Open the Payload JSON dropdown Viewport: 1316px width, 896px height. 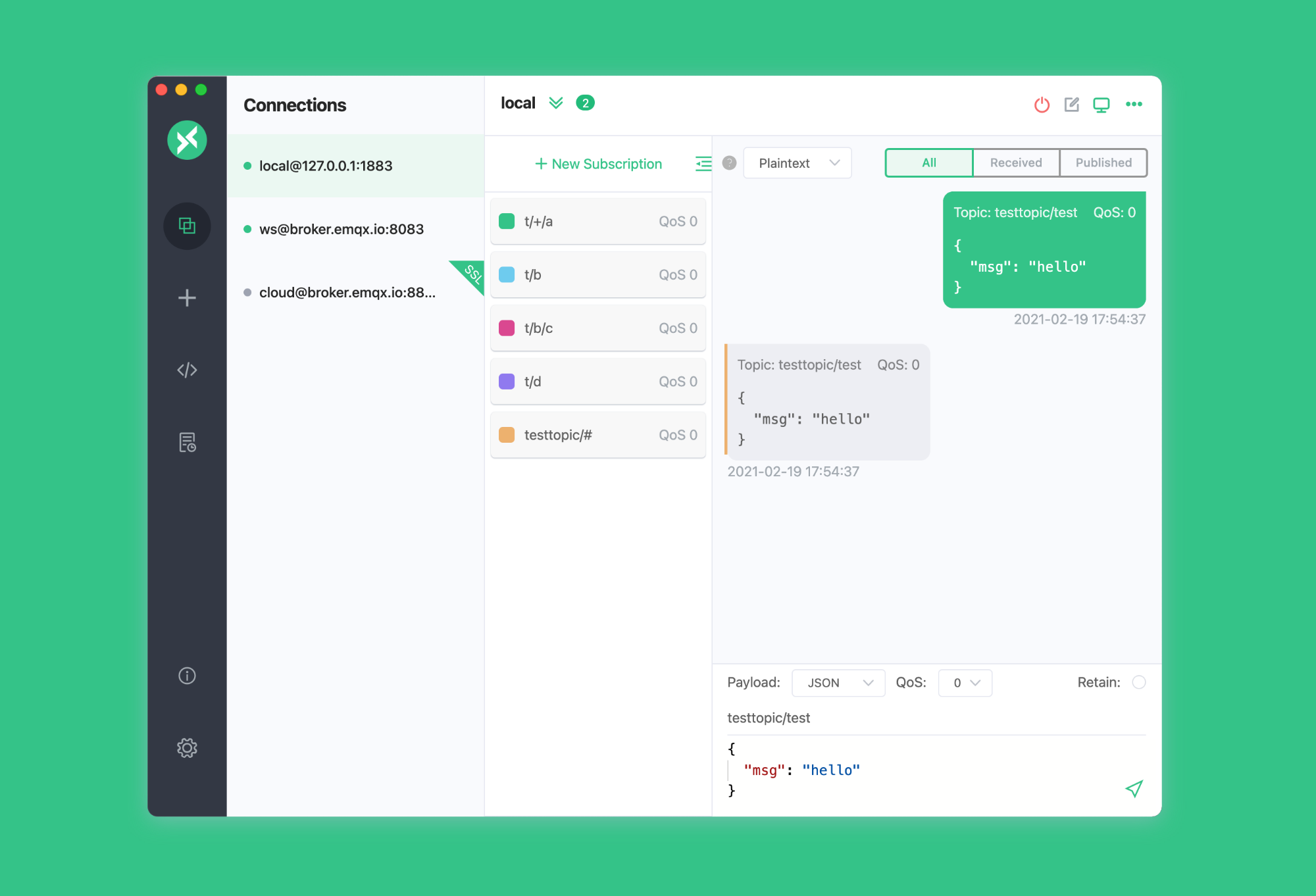(838, 683)
